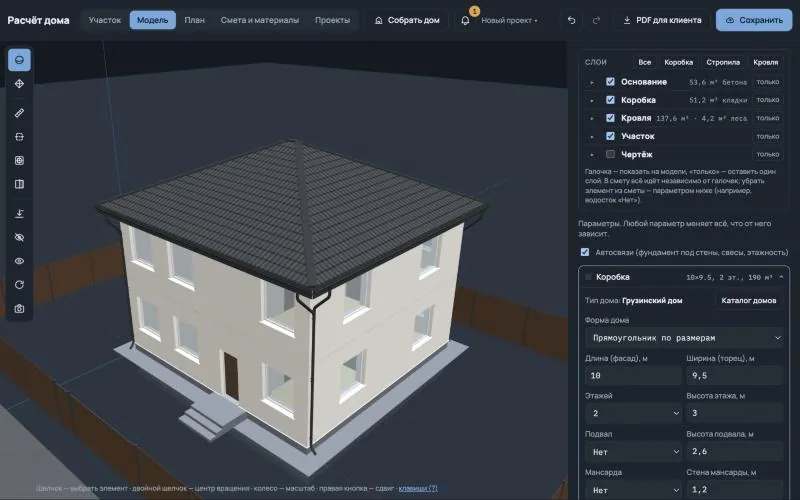
Task: Select the orbit view tool in left toolbar
Action: point(19,60)
